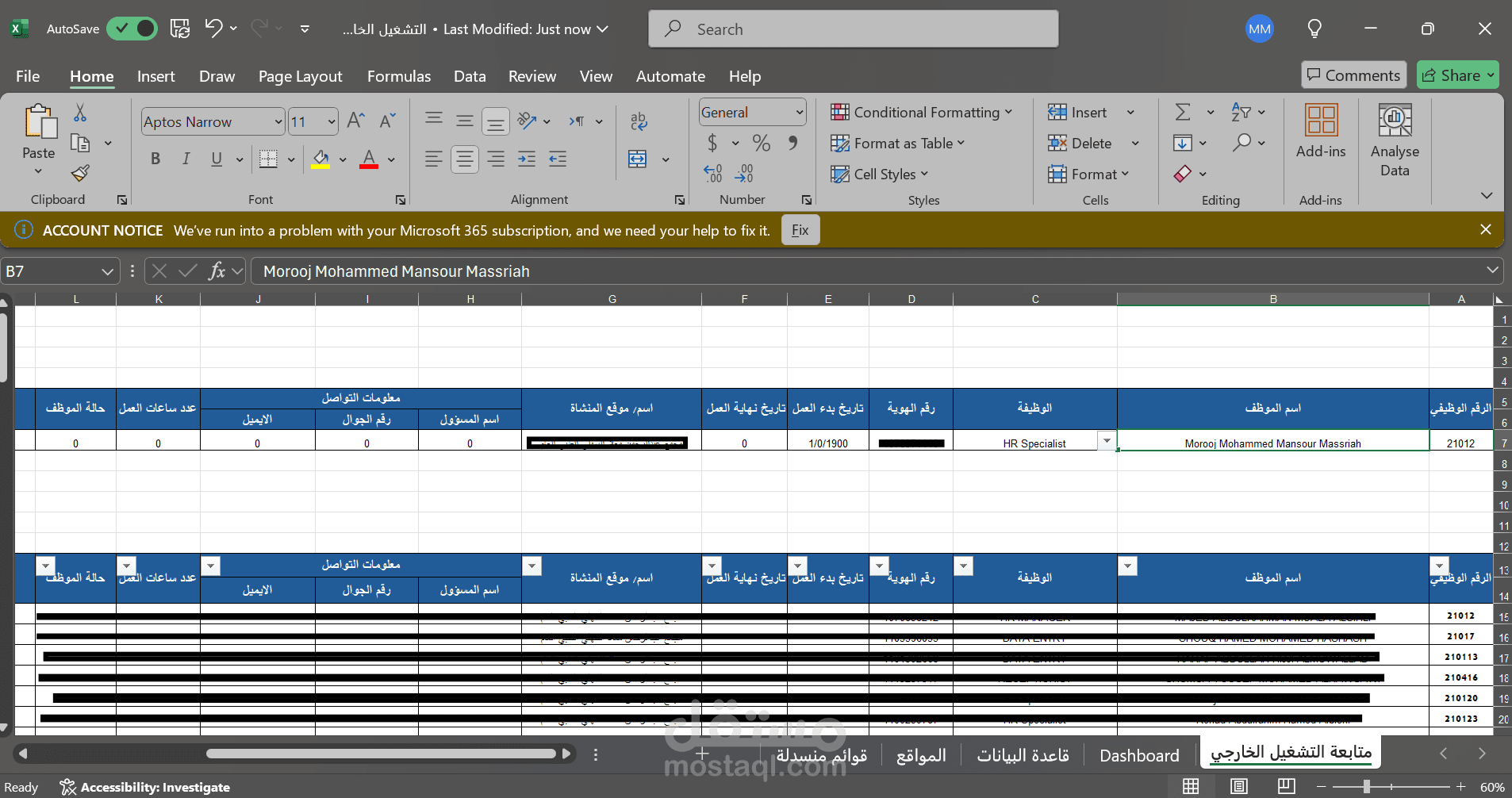Click the AutoSum sigma icon
Screen dimensions: 1512x798
1183,112
